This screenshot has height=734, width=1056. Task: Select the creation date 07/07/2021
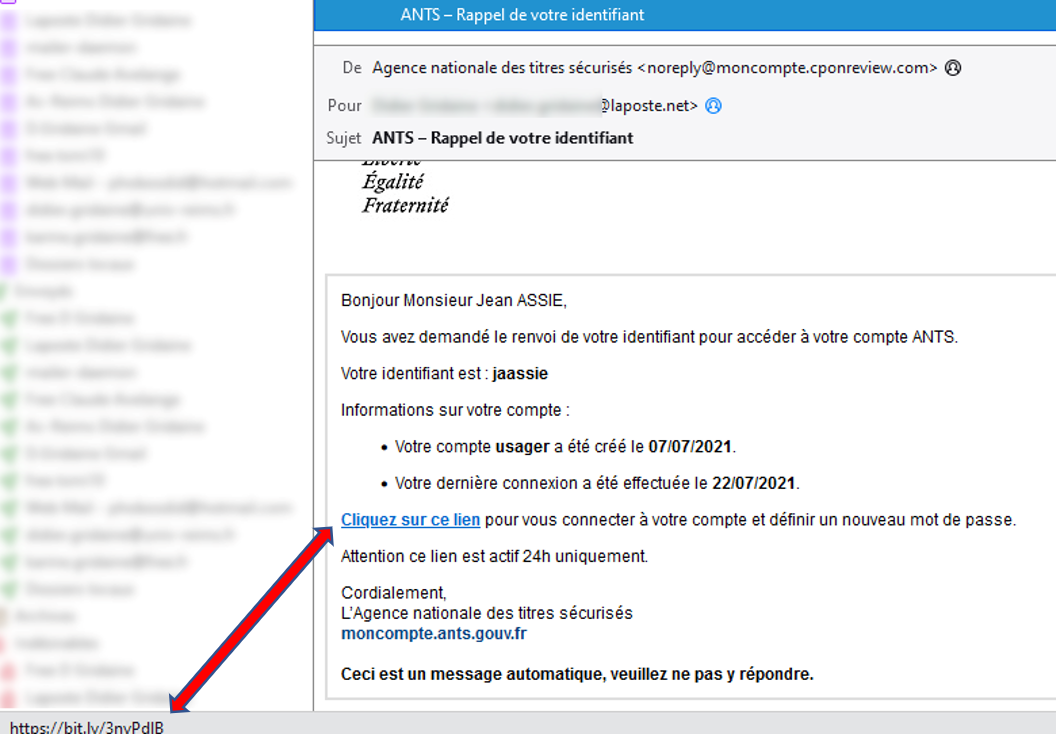tap(690, 446)
